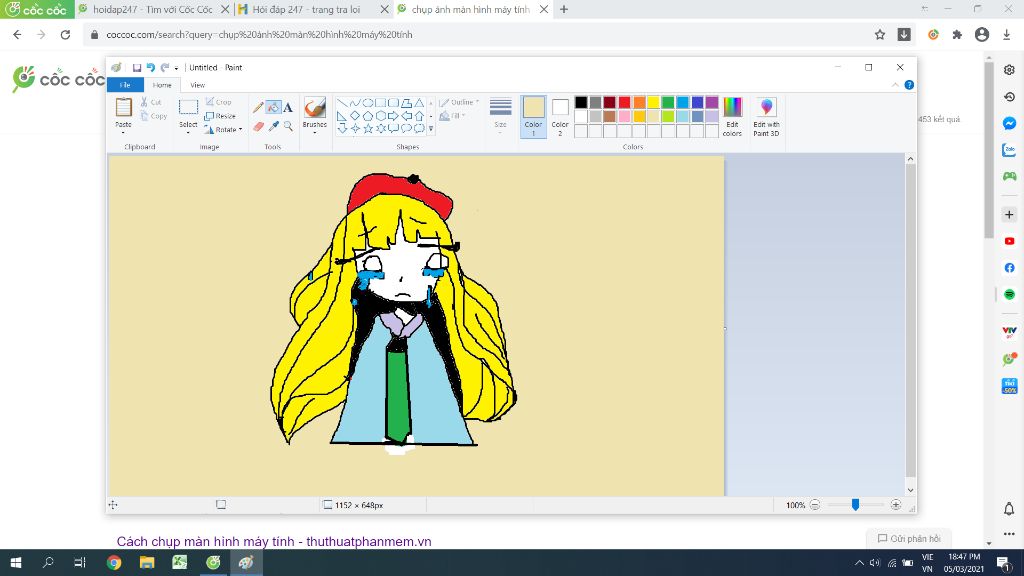
Task: Reload the browser page
Action: (65, 35)
